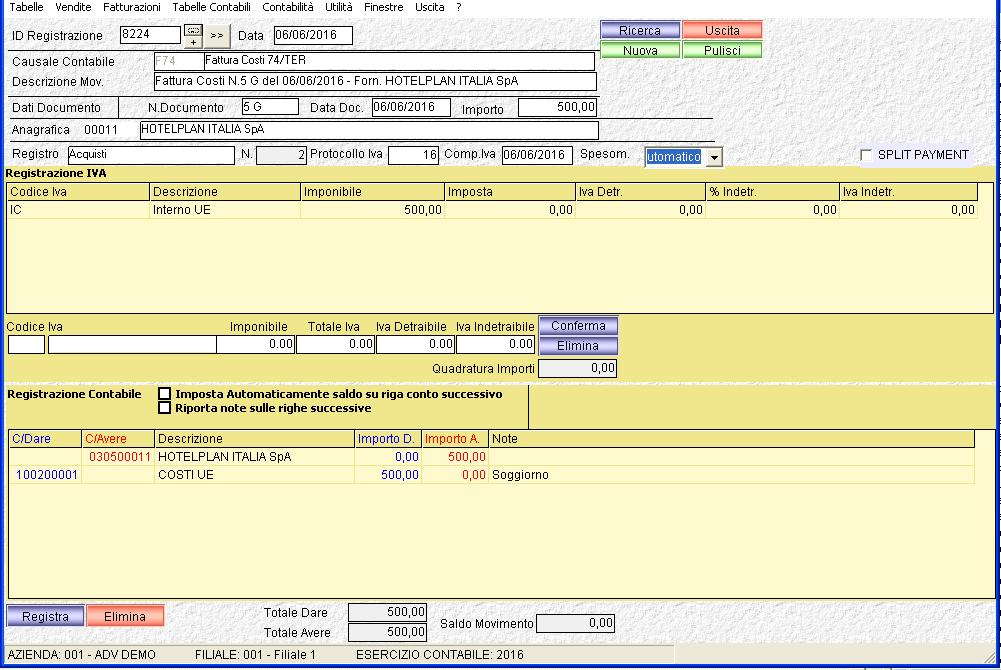Image resolution: width=1001 pixels, height=670 pixels.
Task: Open the Tabelle Contabili menu
Action: (x=211, y=7)
